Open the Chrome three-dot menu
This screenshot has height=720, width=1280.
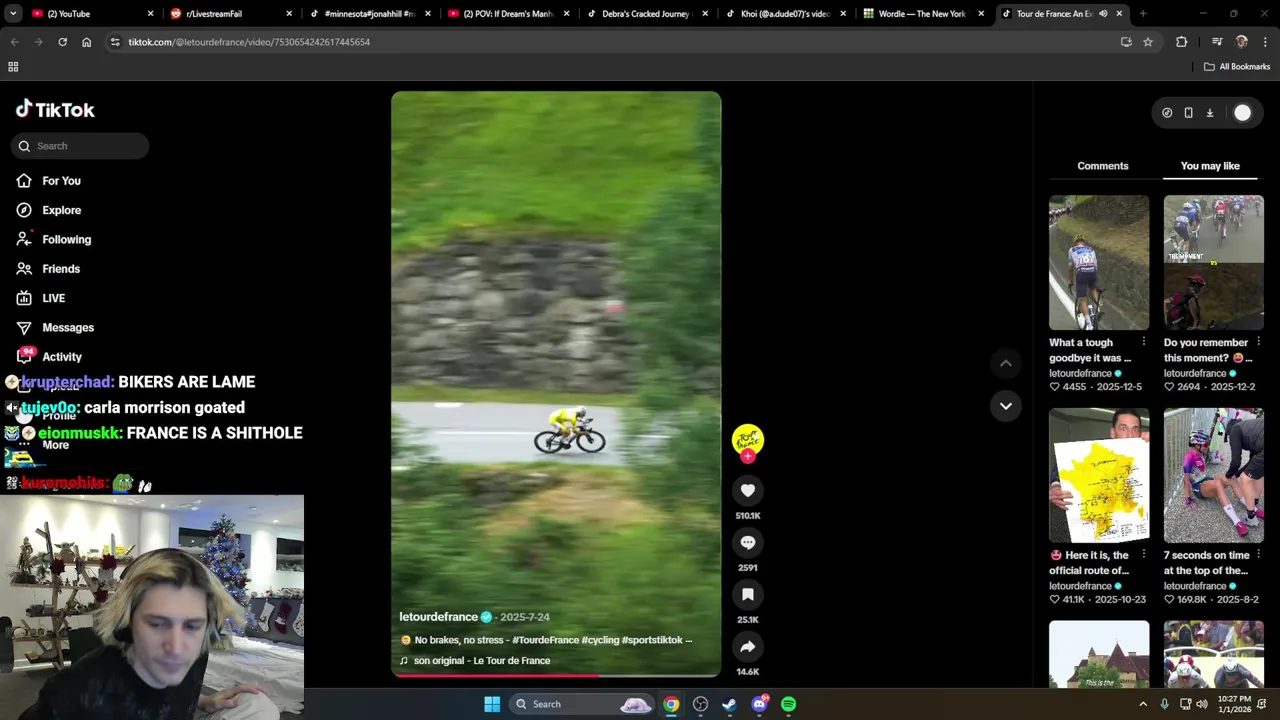(1265, 42)
